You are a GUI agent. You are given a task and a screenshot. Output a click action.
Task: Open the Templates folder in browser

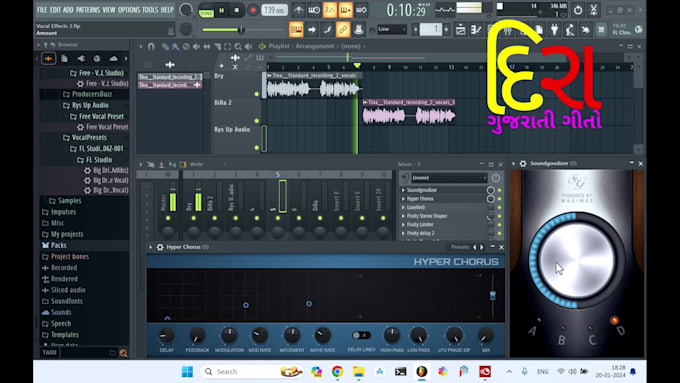coord(61,335)
